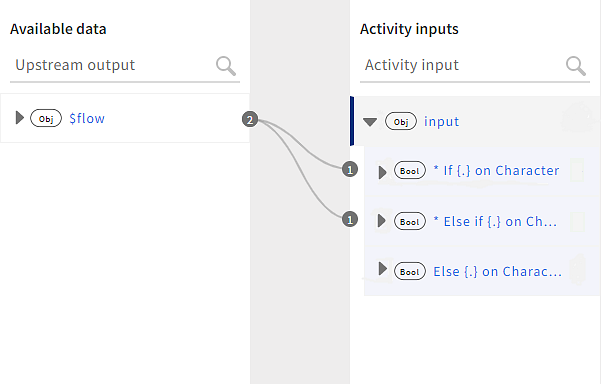Click the Obj type badge beside $flow
The height and width of the screenshot is (384, 601).
pos(46,118)
